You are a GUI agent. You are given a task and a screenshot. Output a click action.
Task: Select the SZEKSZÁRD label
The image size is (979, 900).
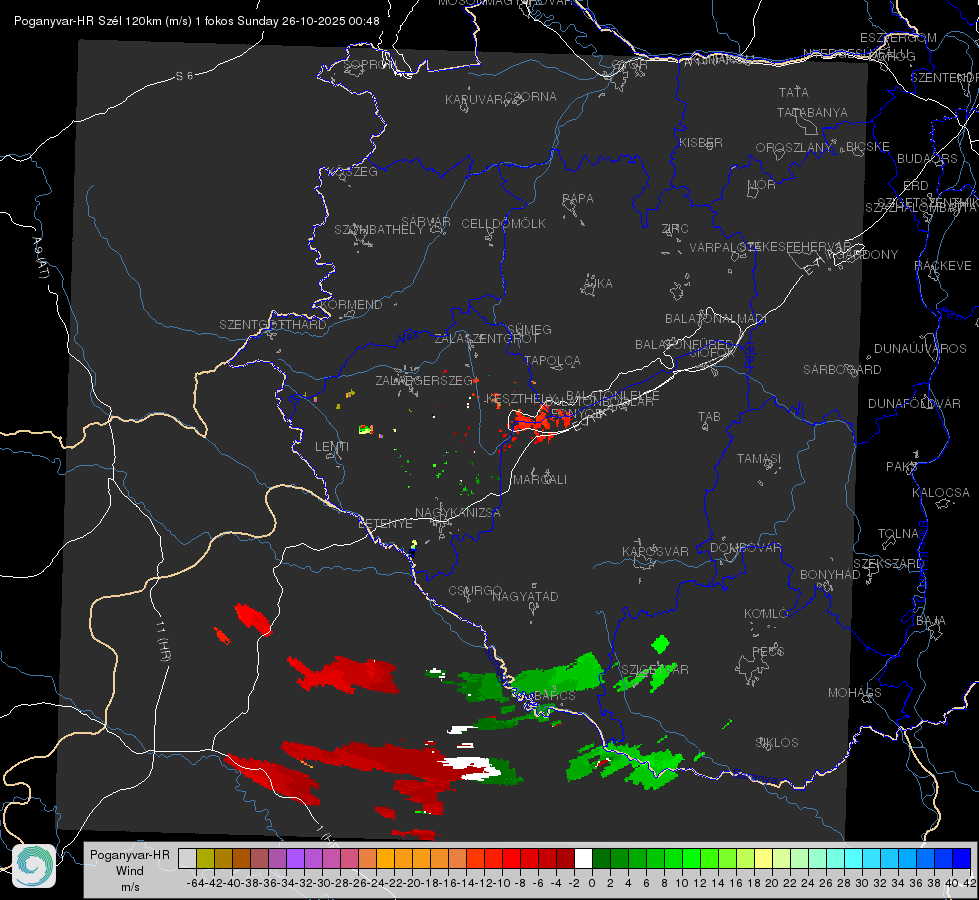point(888,563)
